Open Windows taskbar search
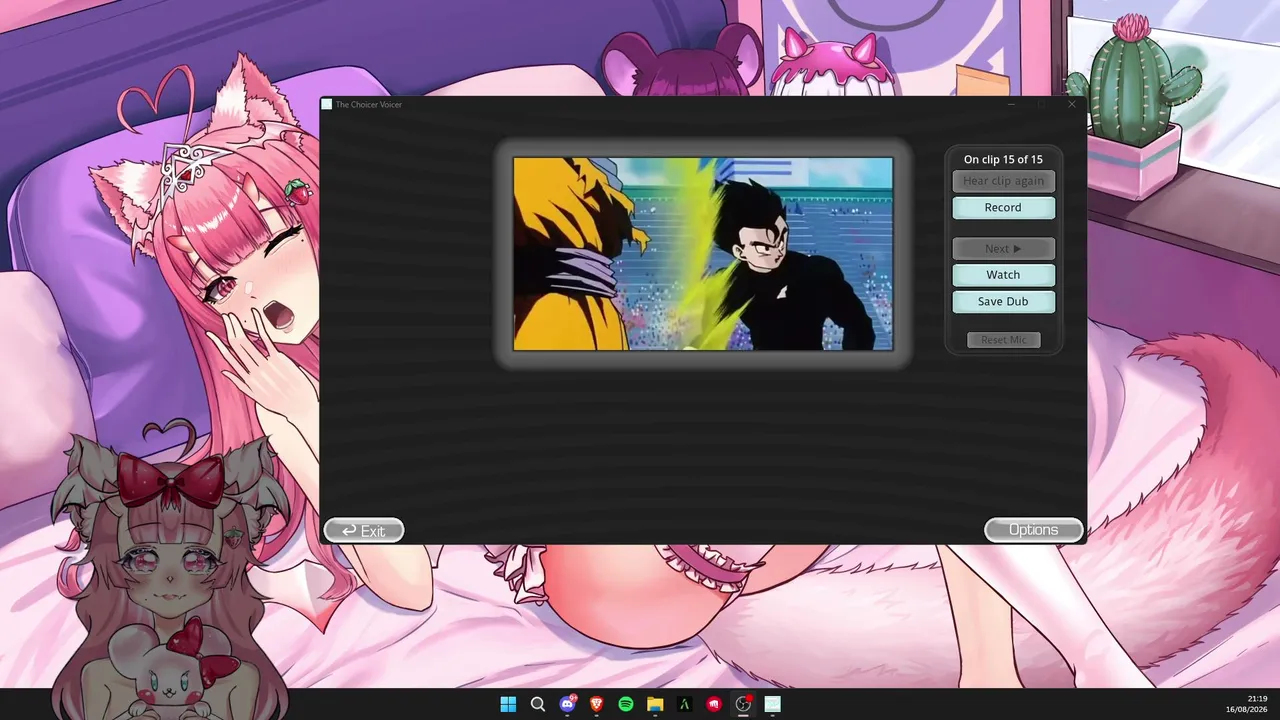Screen dimensions: 1280x720 pos(538,704)
